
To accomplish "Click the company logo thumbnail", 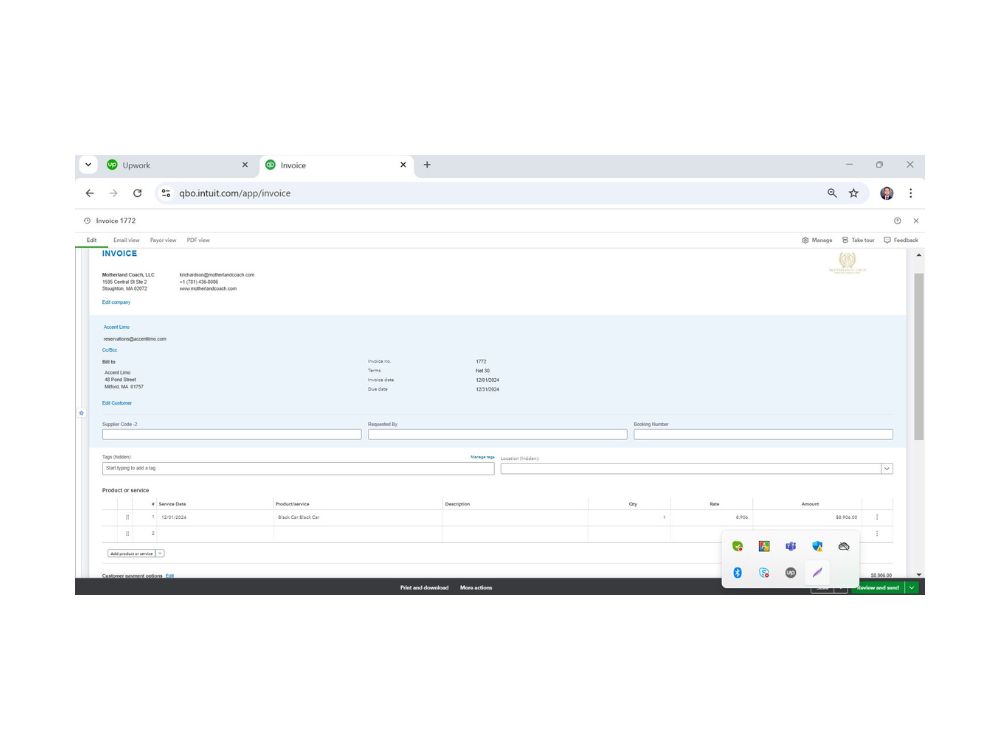I will point(847,263).
